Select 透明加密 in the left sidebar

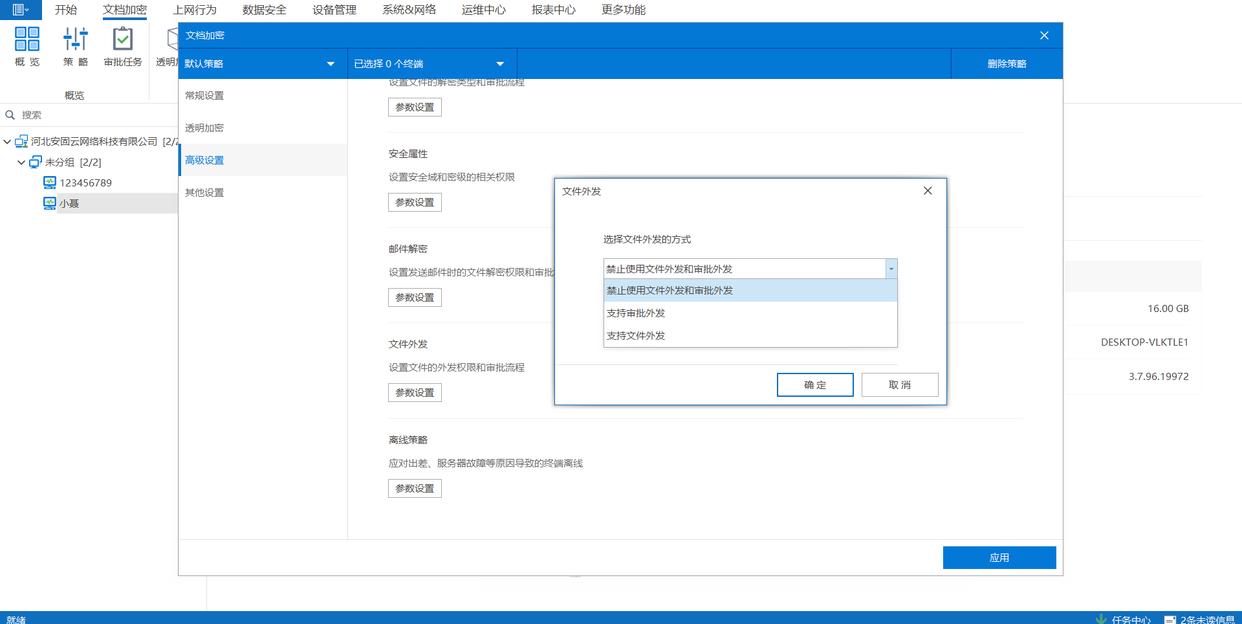(204, 128)
